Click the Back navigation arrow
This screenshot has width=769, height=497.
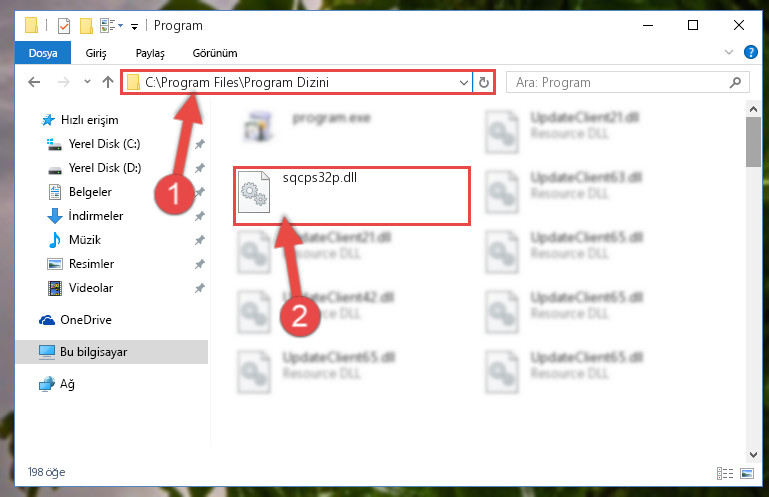pyautogui.click(x=34, y=82)
